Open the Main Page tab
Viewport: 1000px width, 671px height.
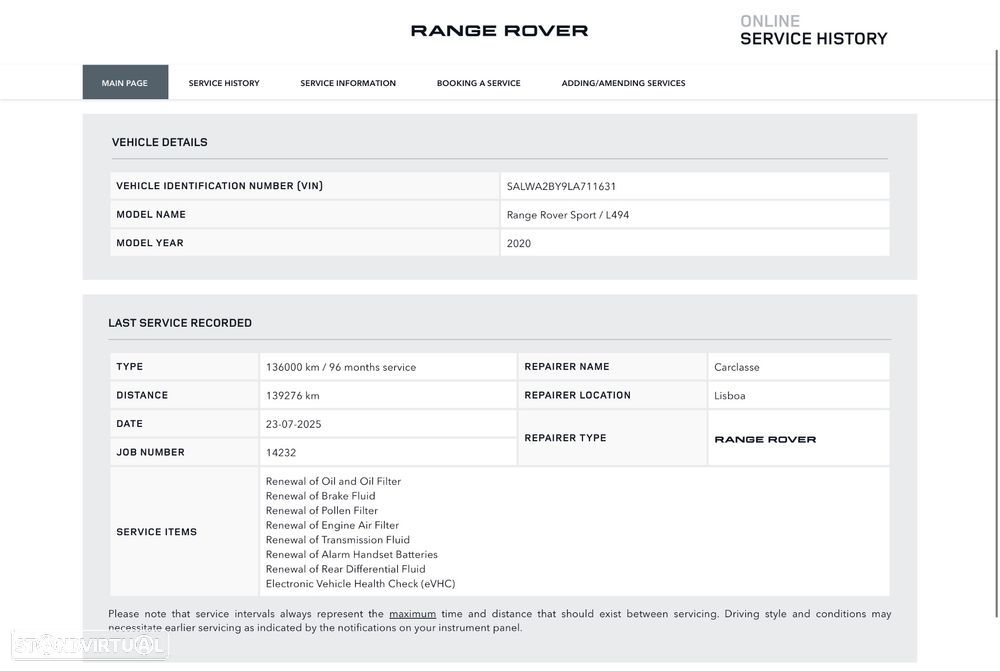coord(125,82)
